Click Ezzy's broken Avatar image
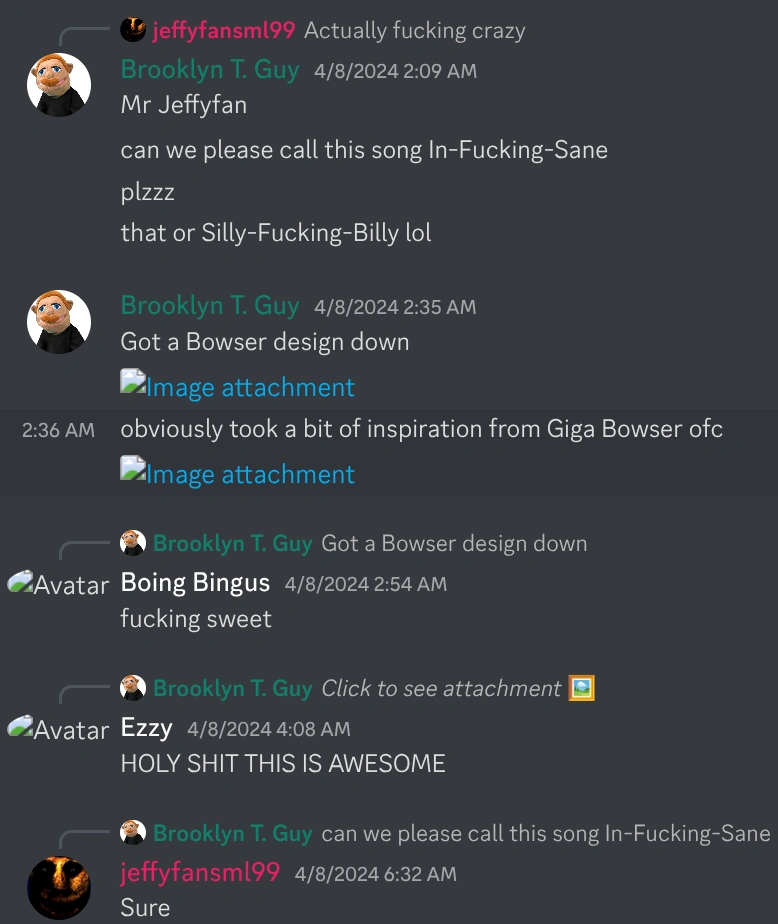Viewport: 778px width, 924px height. 58,729
